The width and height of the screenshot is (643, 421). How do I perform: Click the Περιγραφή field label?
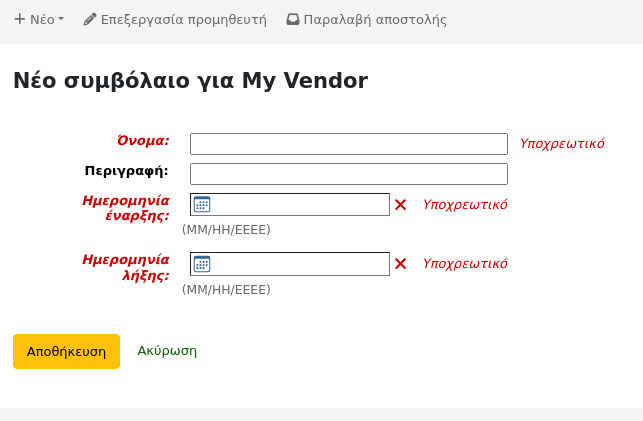coord(127,171)
